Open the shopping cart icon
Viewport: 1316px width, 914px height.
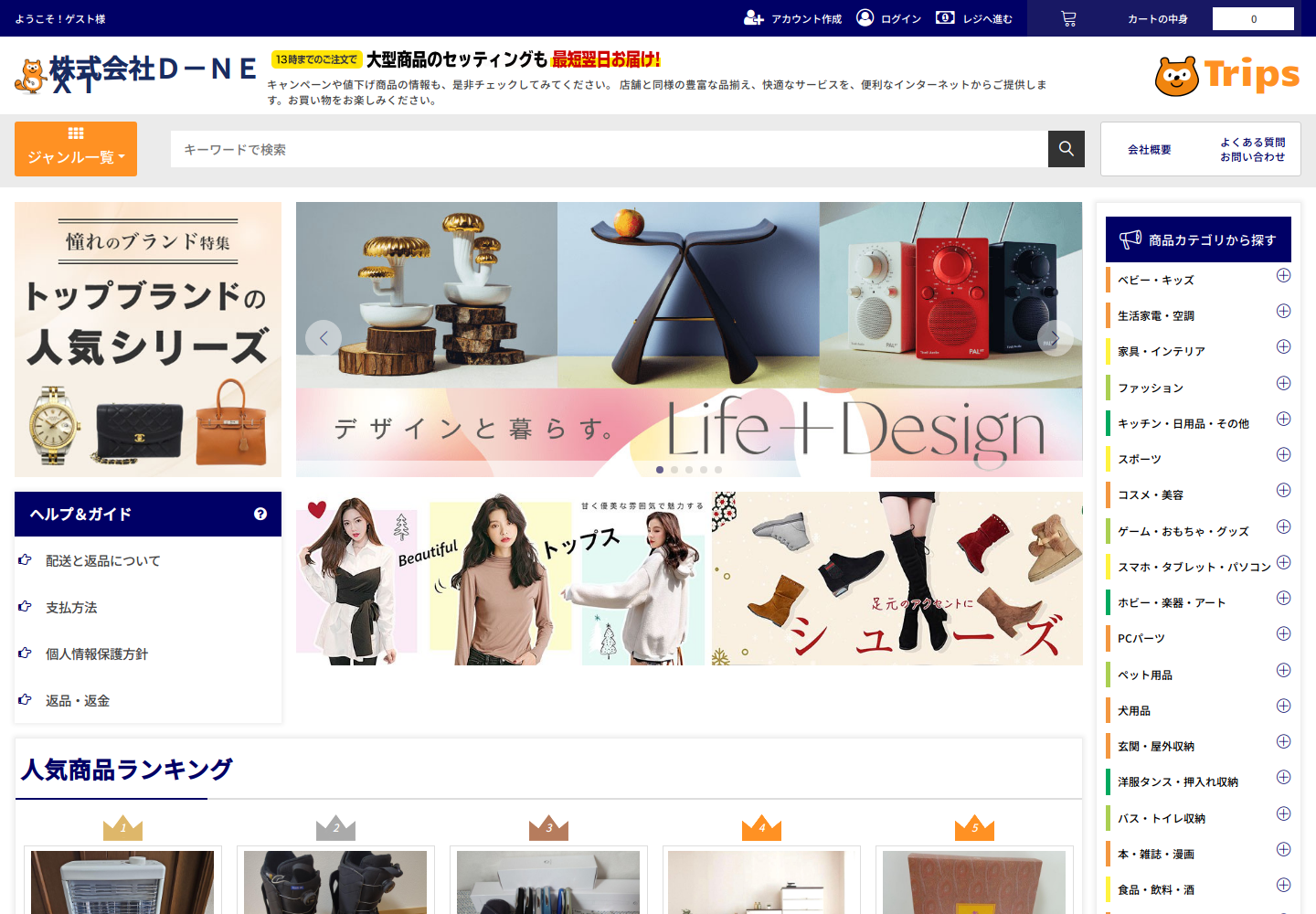1068,18
